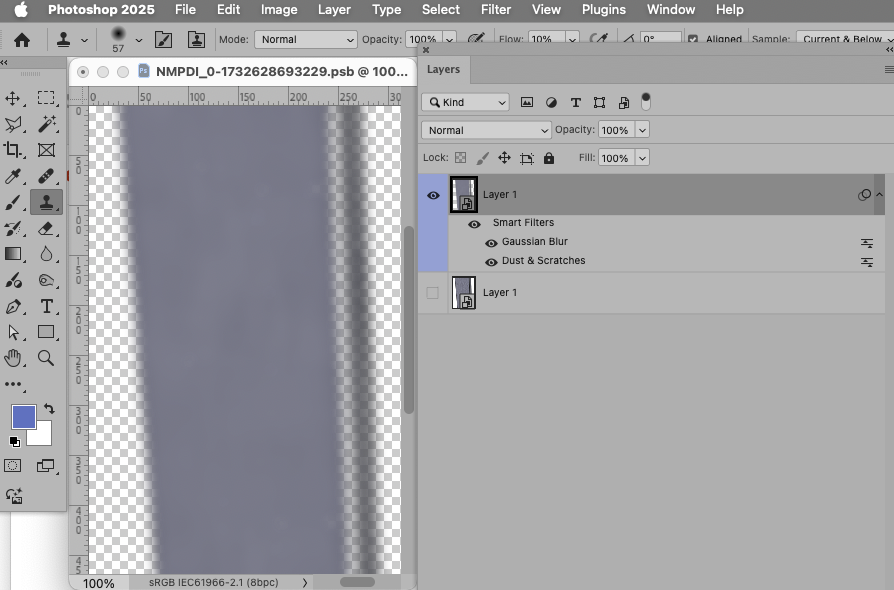Hide the Gaussian Blur smart filter
This screenshot has height=590, width=894.
tap(491, 242)
